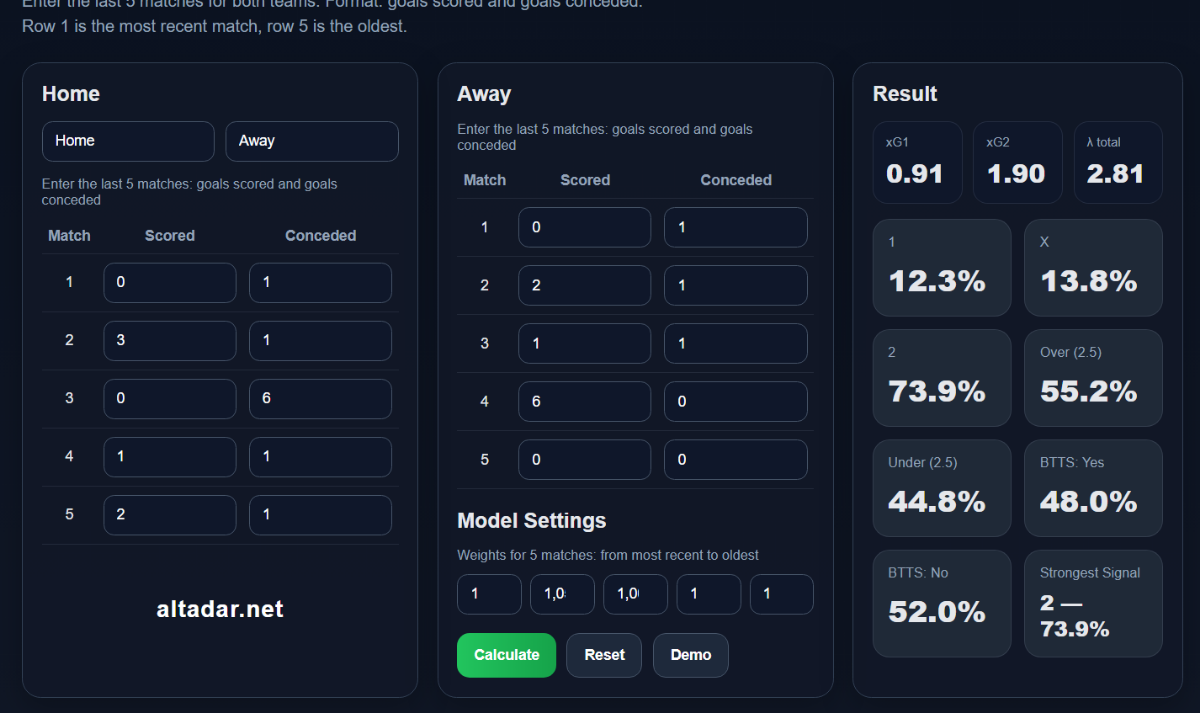Image resolution: width=1200 pixels, height=713 pixels.
Task: Select Away match 1 Conceded field
Action: tap(735, 227)
